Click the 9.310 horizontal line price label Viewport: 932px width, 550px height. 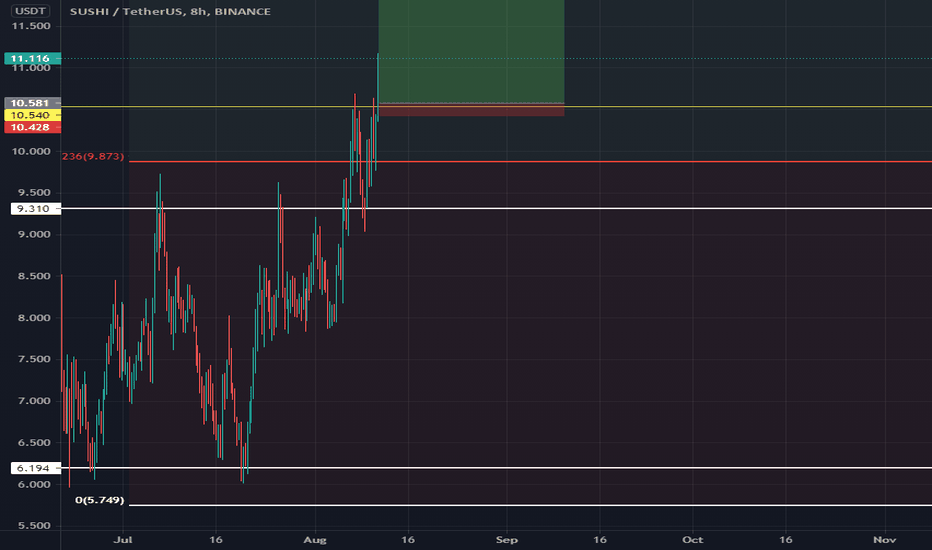[x=35, y=209]
